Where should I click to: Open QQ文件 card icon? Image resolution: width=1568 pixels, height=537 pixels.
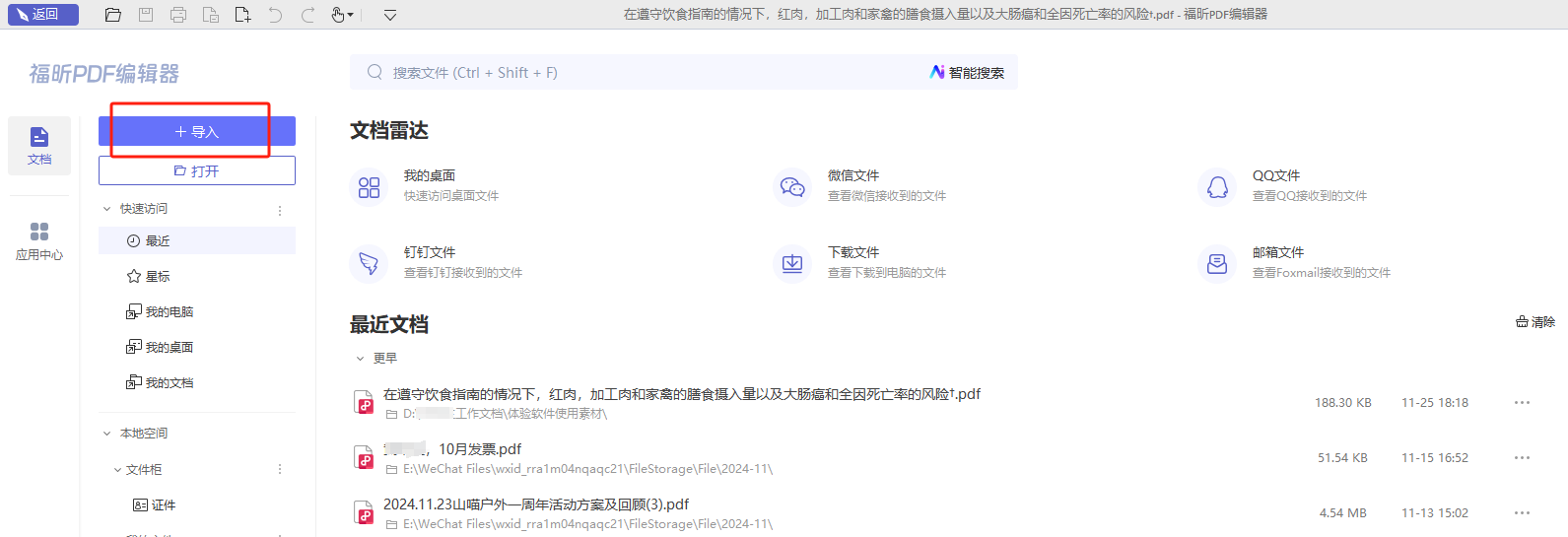(x=1217, y=186)
